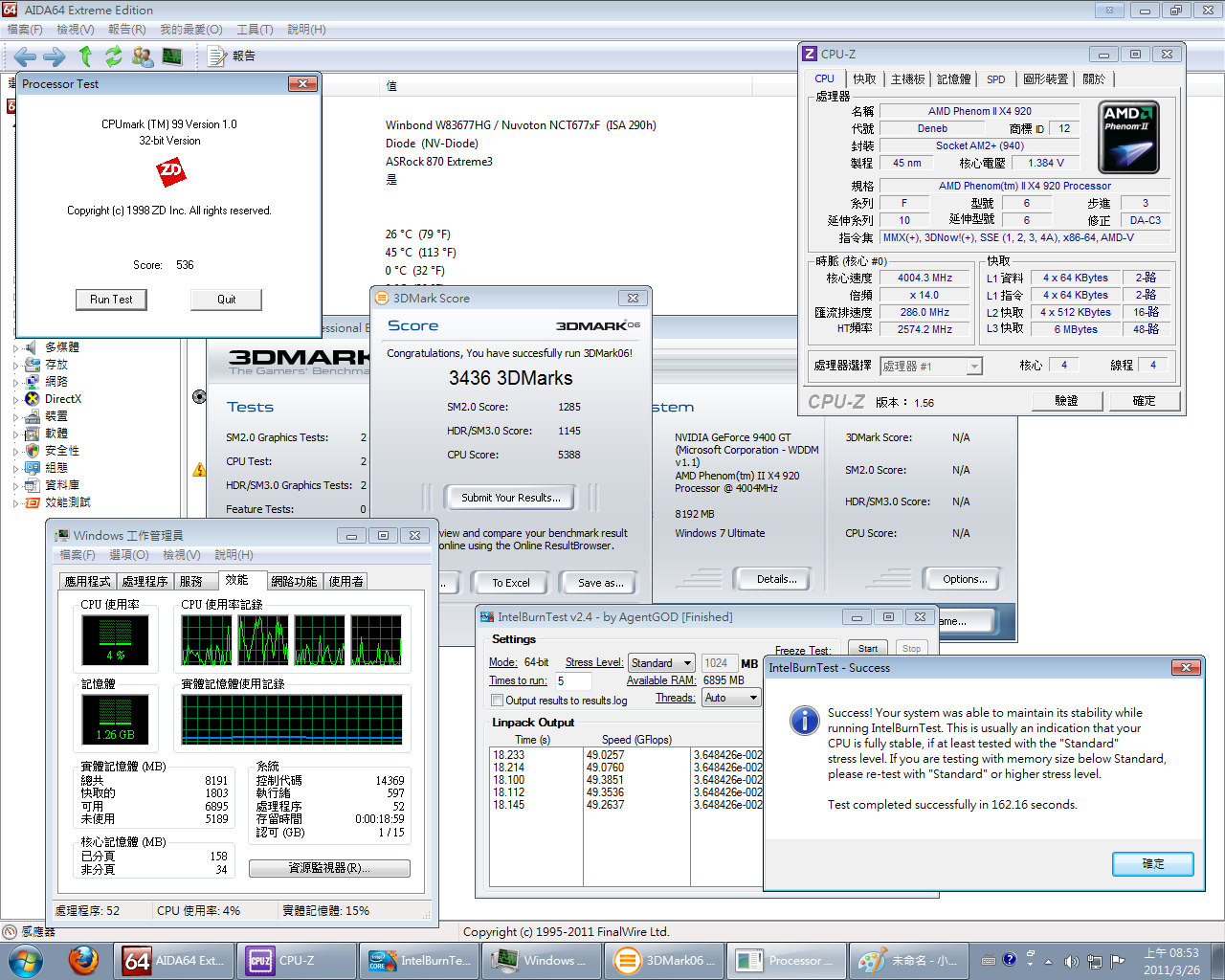
Task: Click To Excel in 3DMark Score
Action: (510, 583)
